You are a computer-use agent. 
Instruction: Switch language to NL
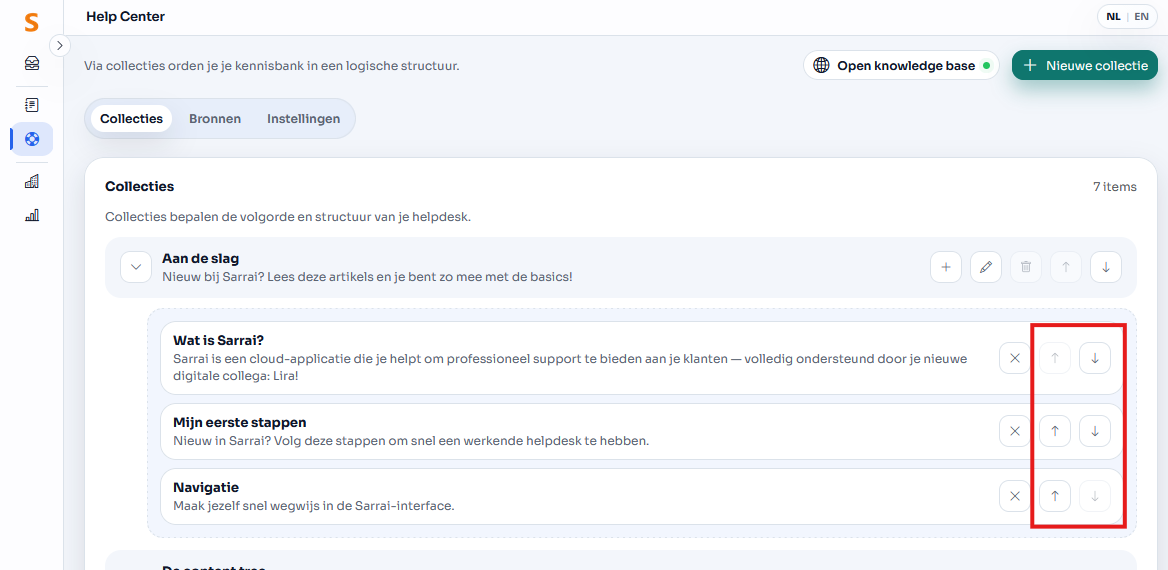point(1113,17)
